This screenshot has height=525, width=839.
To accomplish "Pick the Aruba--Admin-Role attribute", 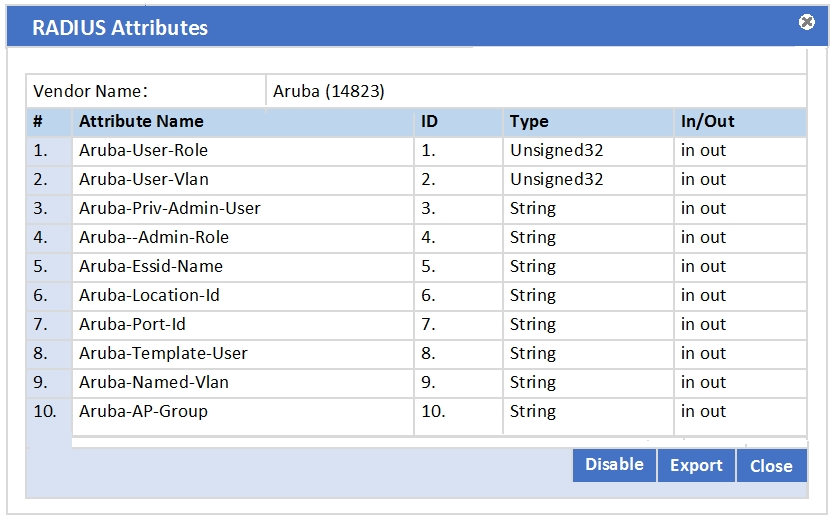I will click(154, 238).
